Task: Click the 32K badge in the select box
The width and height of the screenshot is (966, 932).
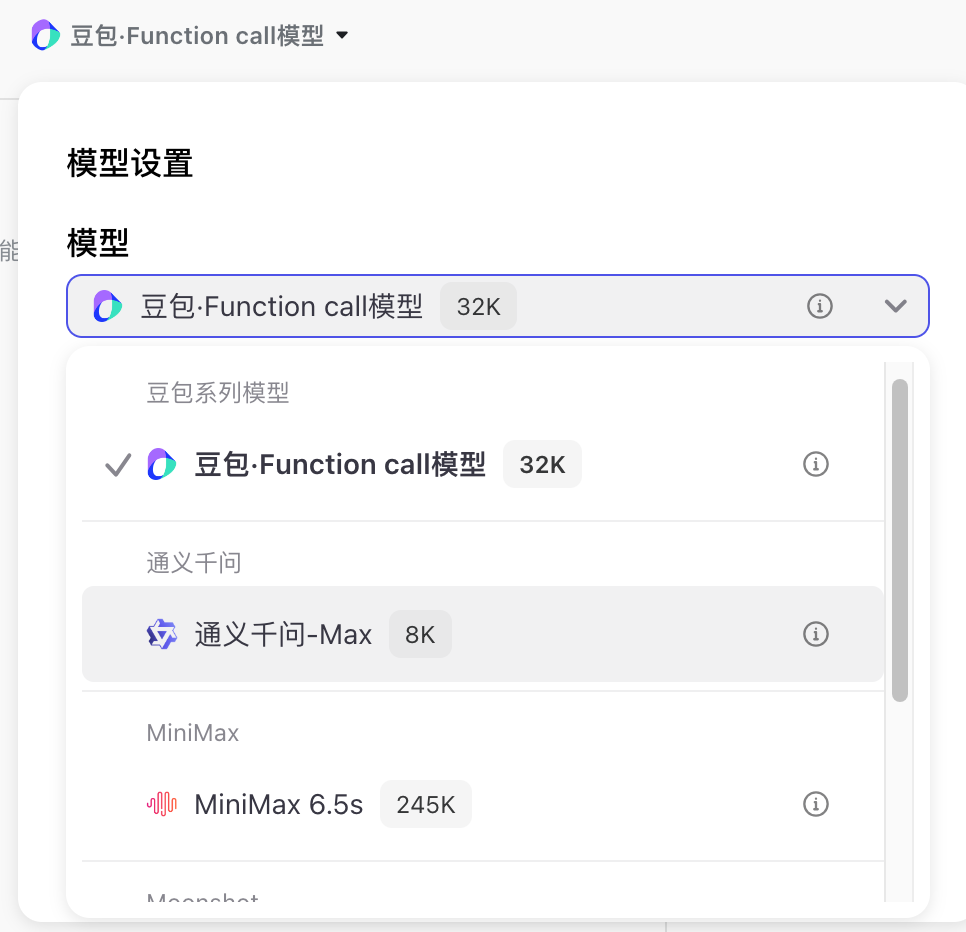Action: (x=478, y=306)
